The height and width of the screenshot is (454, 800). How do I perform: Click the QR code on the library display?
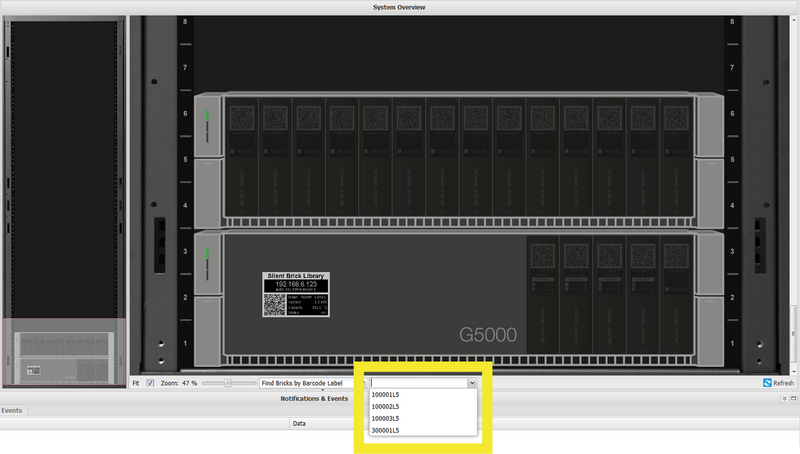(275, 304)
